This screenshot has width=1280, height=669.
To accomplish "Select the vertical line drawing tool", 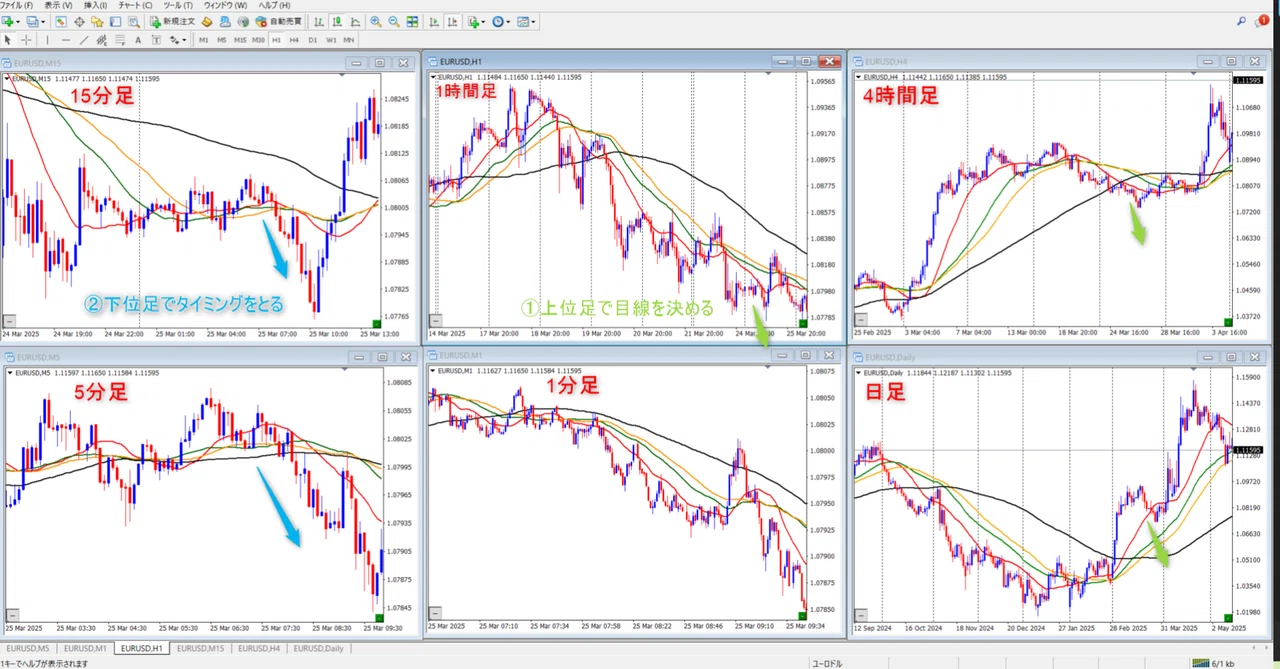I will tap(47, 40).
